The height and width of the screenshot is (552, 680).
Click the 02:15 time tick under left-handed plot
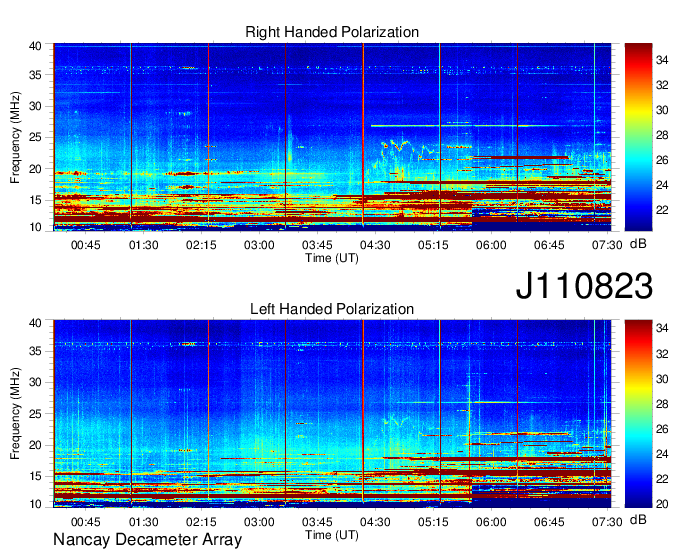click(x=201, y=522)
